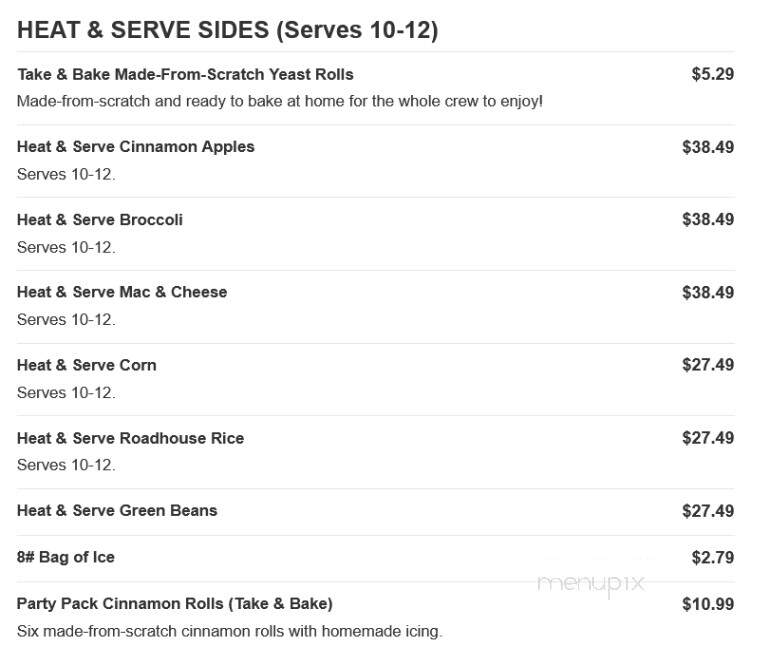Open the Heat & Serve Cinnamon Apples item

coord(136,147)
